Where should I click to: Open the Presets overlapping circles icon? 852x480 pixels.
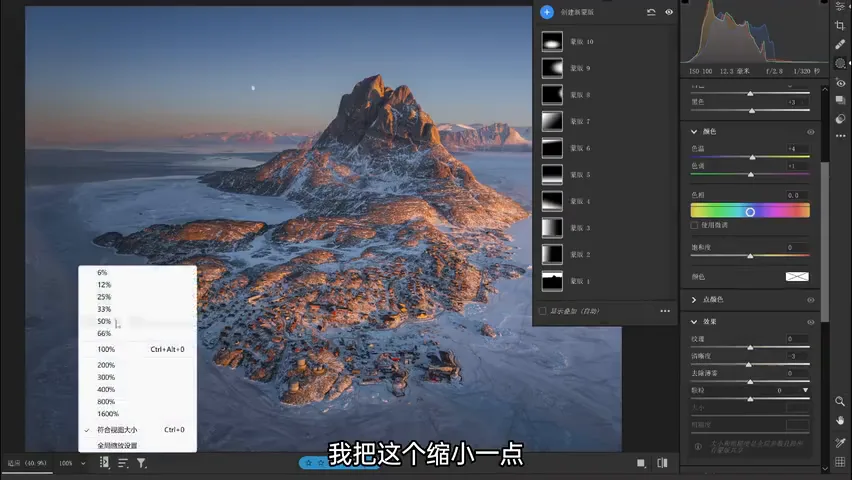[x=841, y=119]
